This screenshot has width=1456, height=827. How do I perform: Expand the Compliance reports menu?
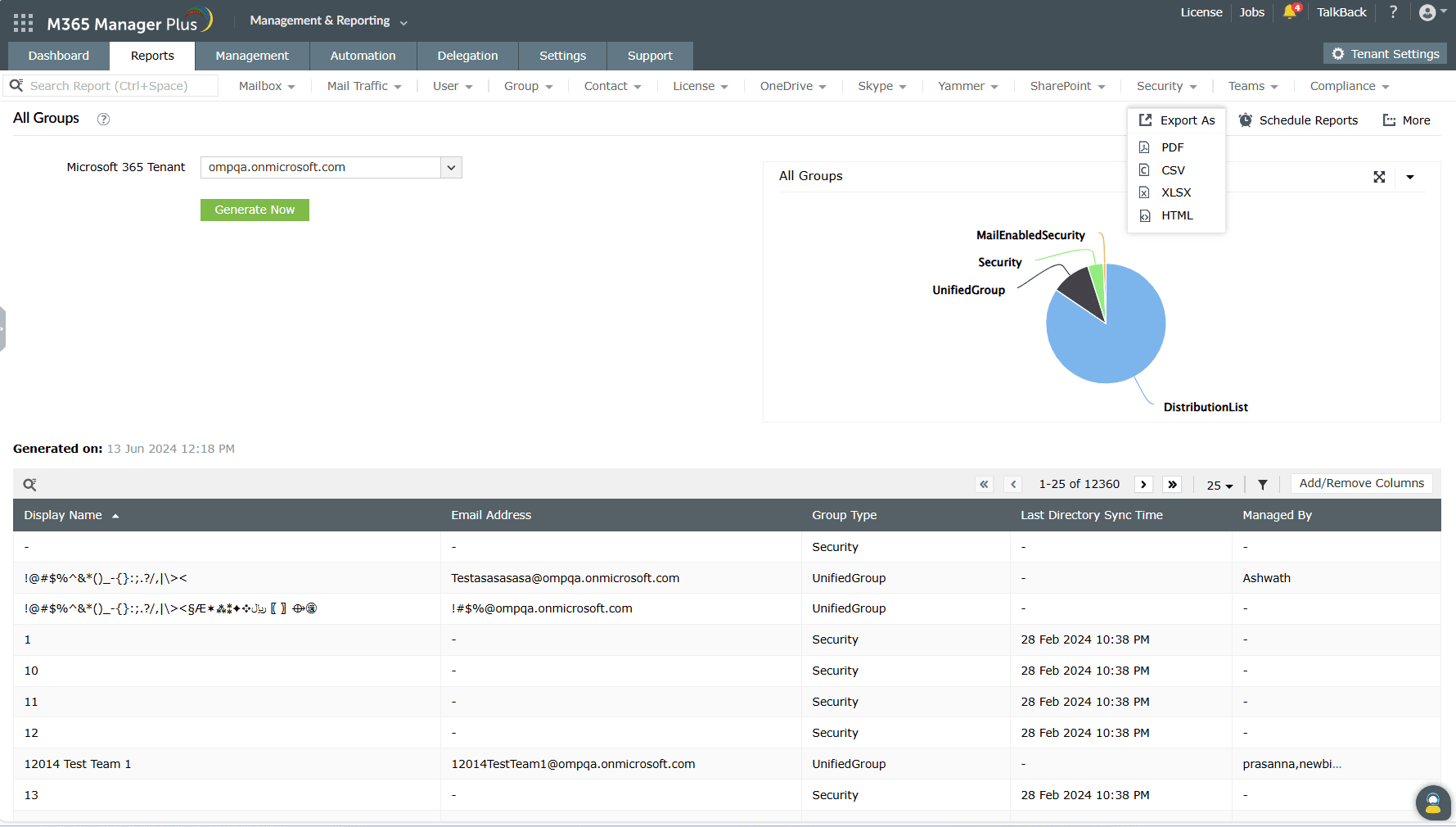click(x=1349, y=86)
